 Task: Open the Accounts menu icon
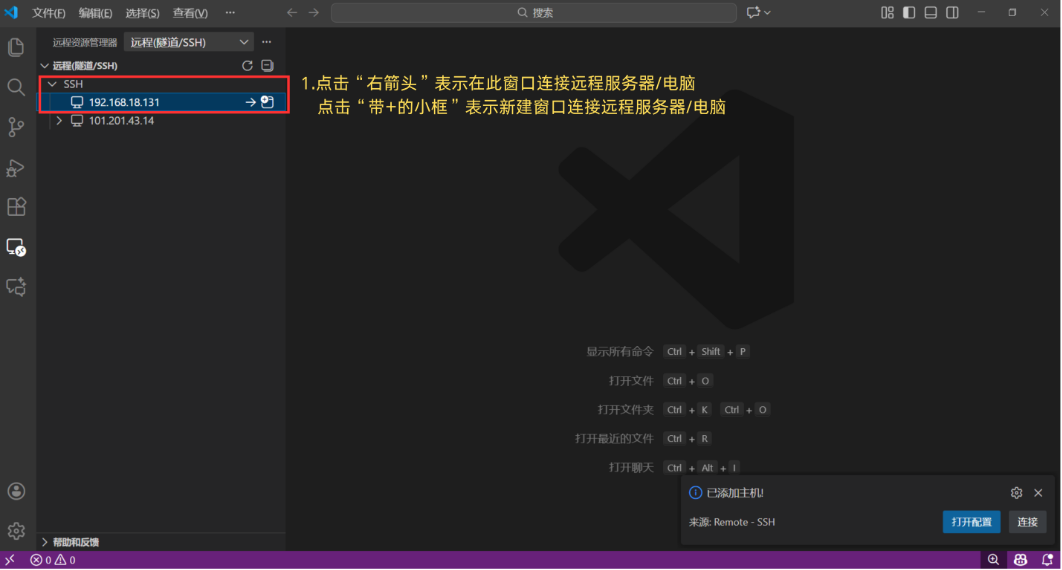[x=16, y=491]
